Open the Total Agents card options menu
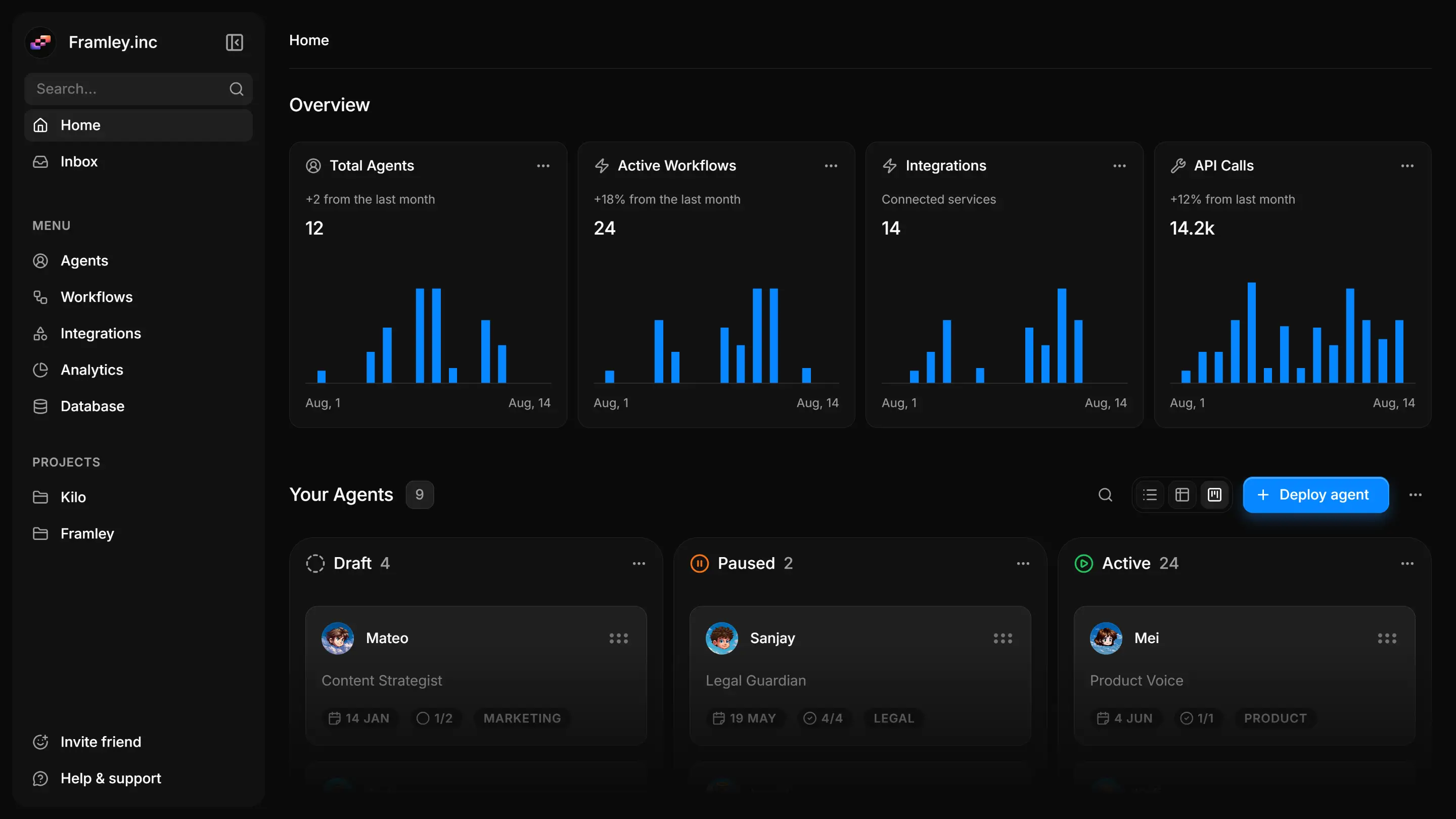The width and height of the screenshot is (1456, 819). tap(543, 166)
